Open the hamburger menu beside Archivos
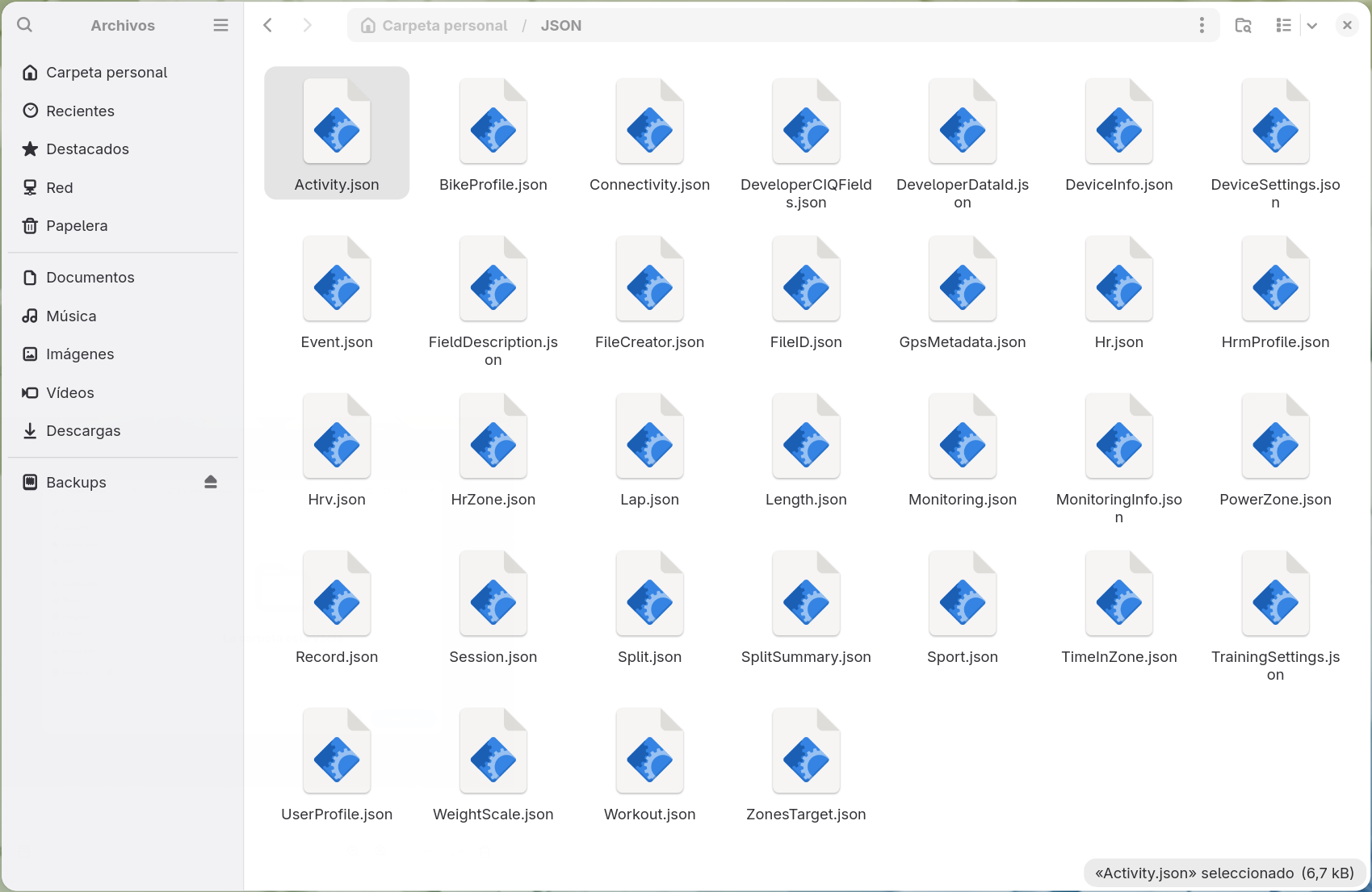This screenshot has width=1372, height=892. click(220, 25)
